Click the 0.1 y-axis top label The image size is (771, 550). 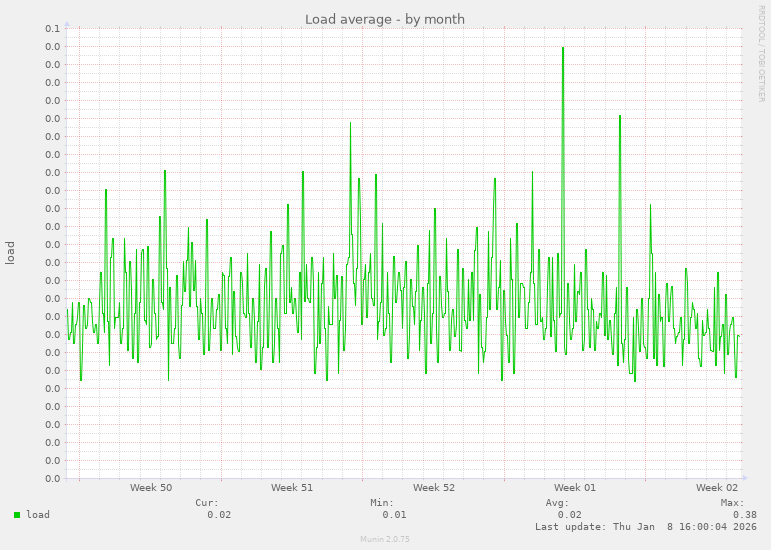[53, 29]
